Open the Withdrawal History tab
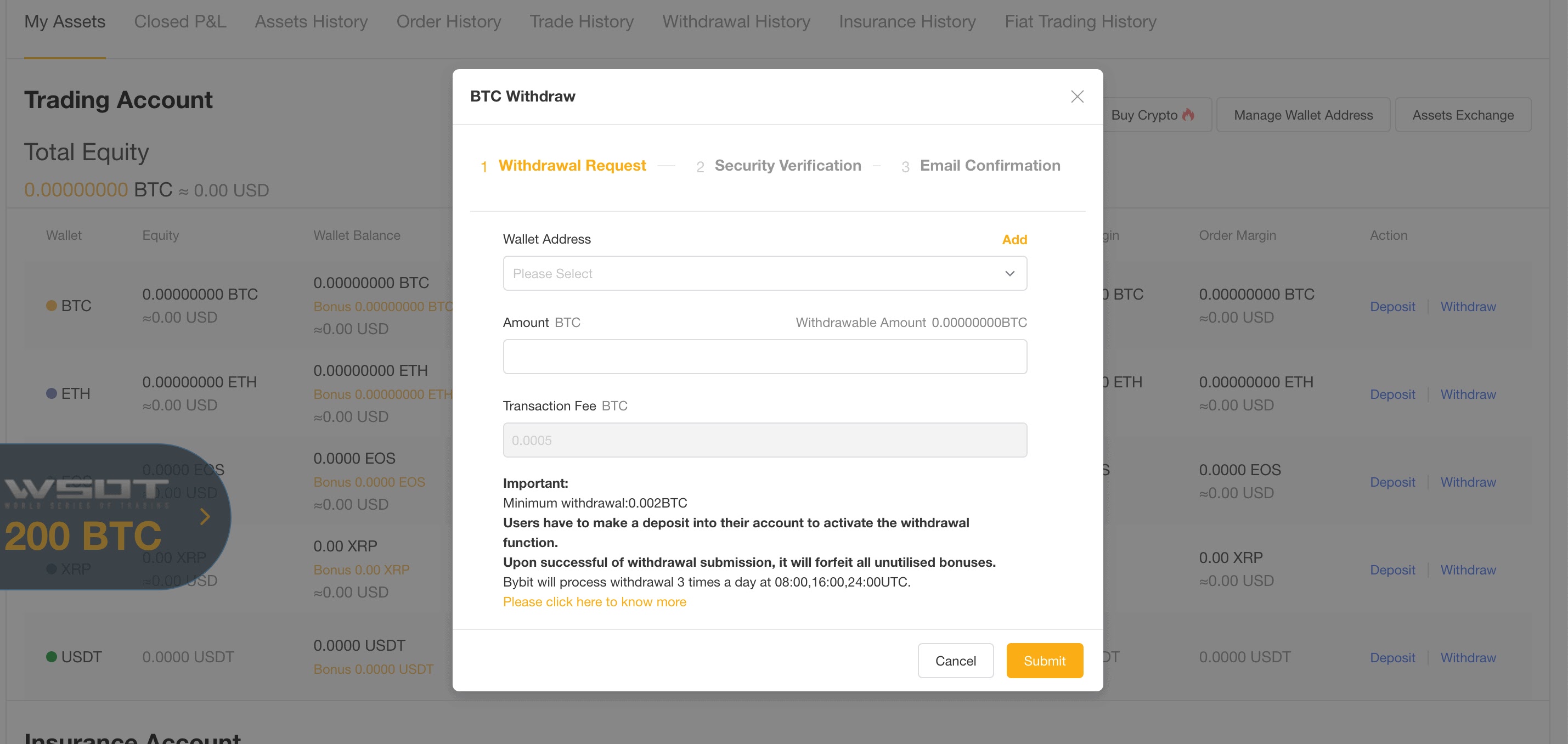1568x744 pixels. click(736, 22)
